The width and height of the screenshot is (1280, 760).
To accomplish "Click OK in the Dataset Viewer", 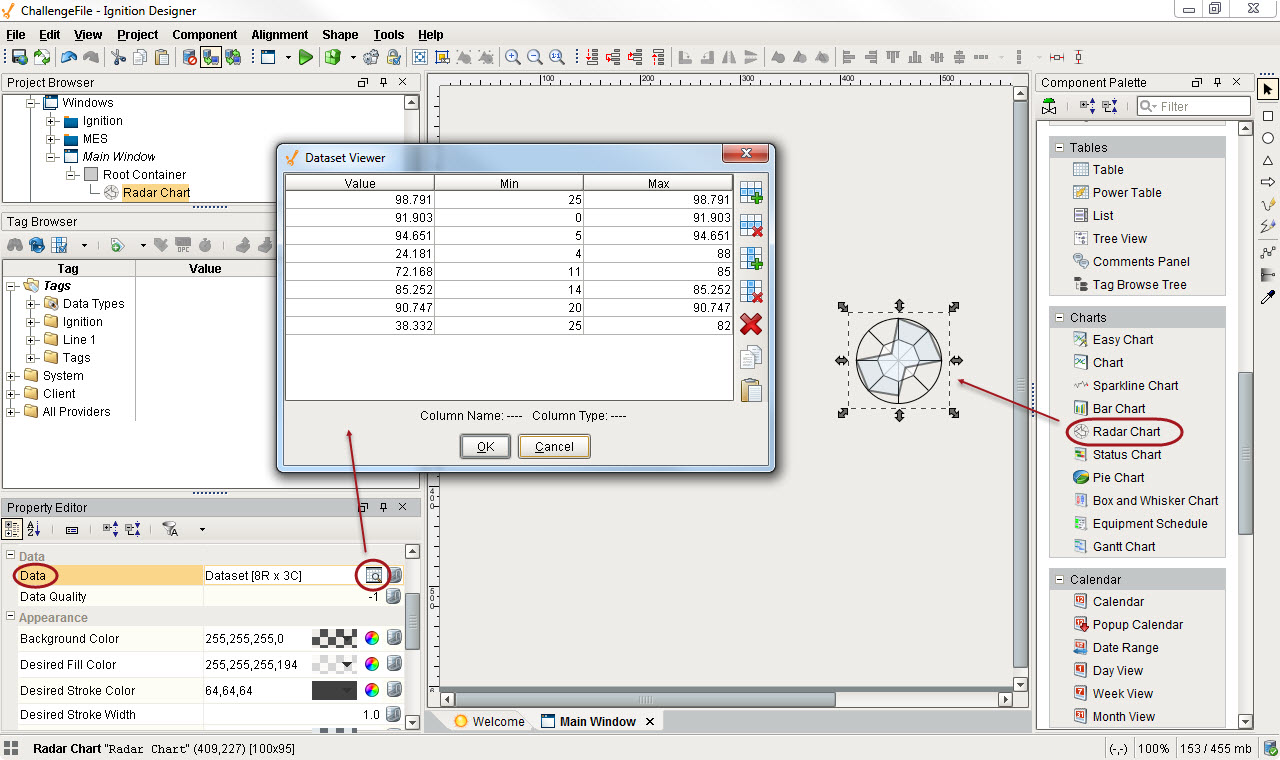I will point(485,446).
